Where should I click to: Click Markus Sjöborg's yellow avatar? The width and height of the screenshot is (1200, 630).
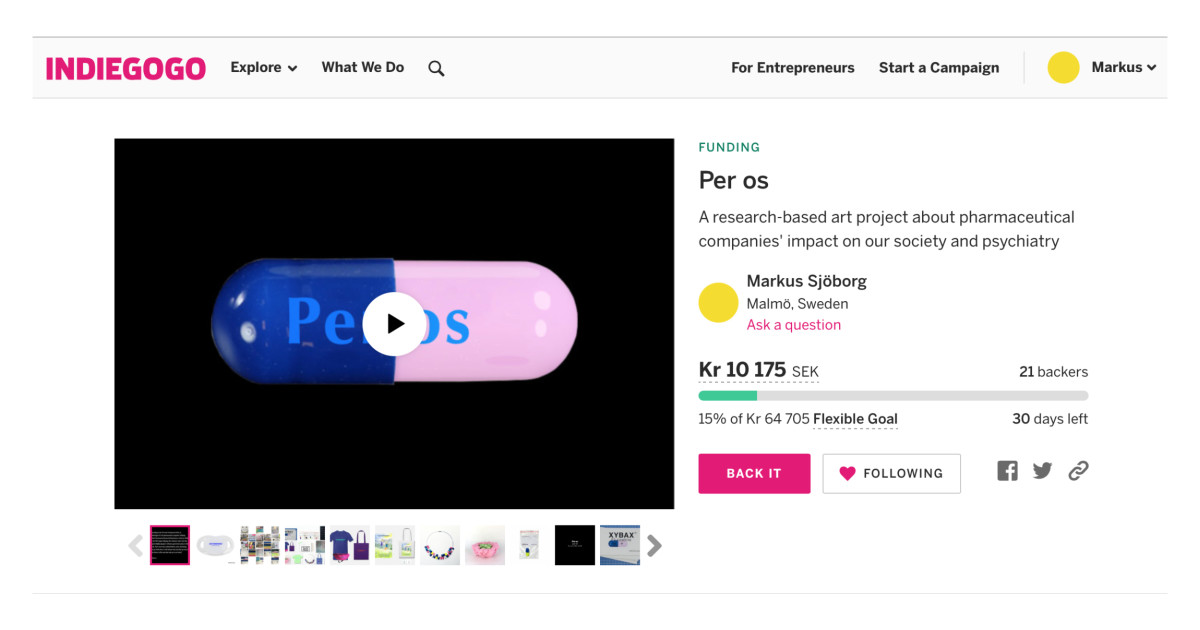click(x=718, y=302)
